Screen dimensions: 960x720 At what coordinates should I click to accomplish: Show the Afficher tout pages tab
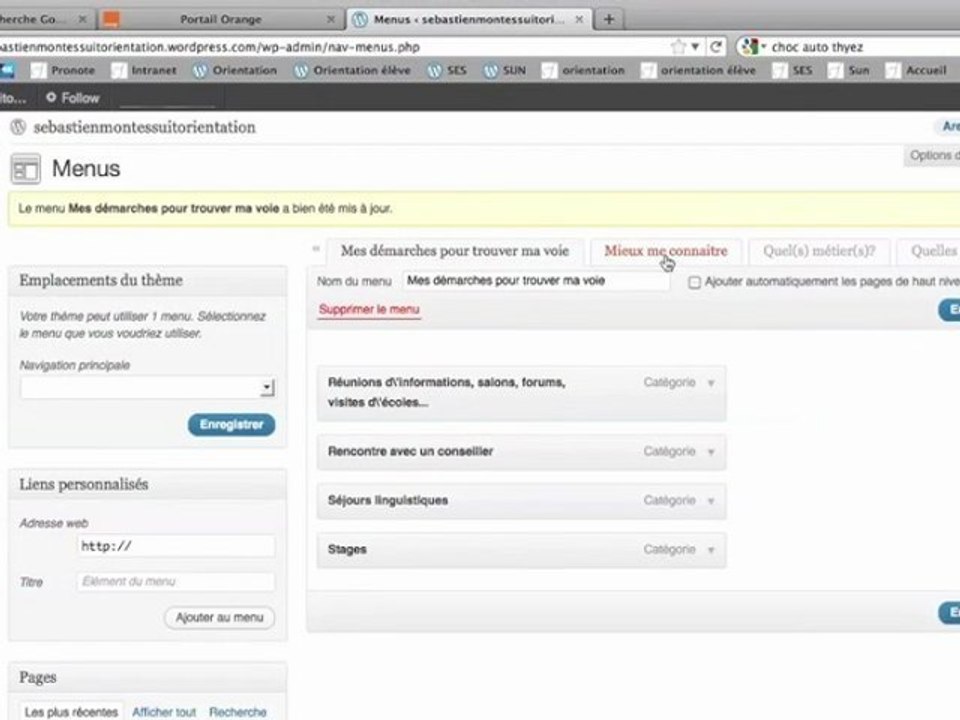tap(164, 712)
